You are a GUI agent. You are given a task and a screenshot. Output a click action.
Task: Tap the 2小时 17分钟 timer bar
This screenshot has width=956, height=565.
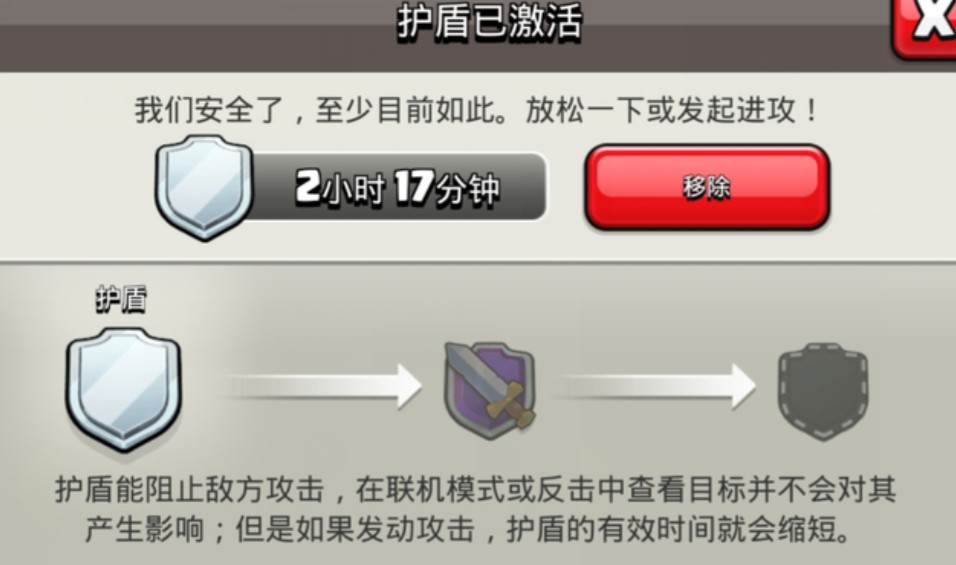pos(399,187)
